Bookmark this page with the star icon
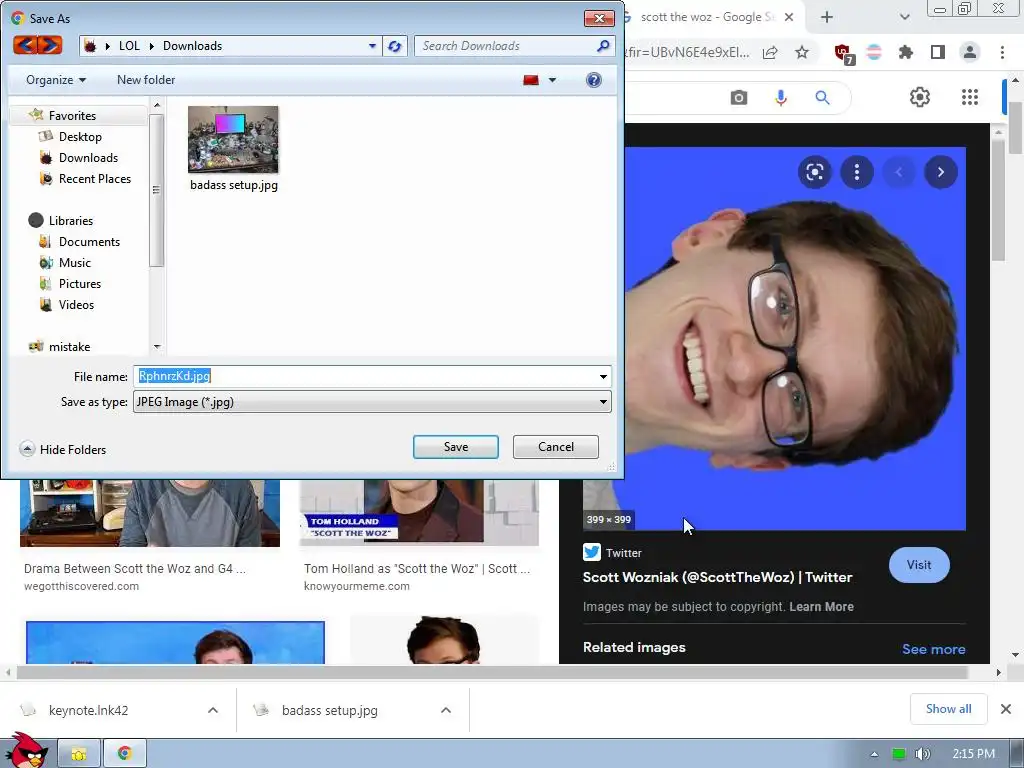The height and width of the screenshot is (768, 1024). click(802, 52)
